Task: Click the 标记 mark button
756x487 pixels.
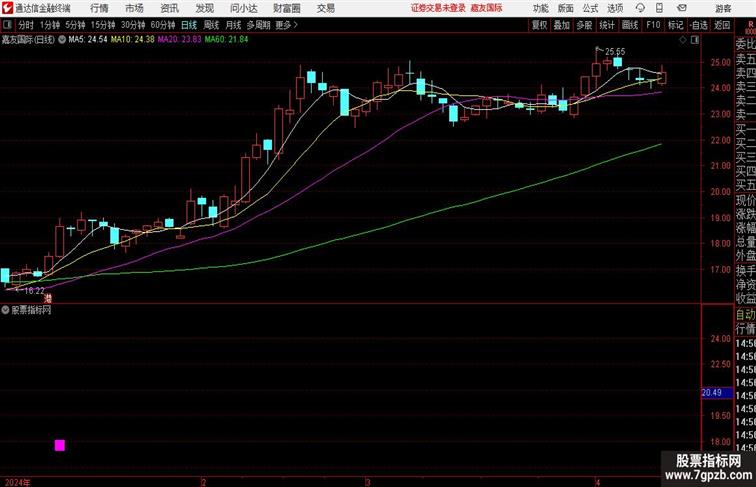Action: [675, 25]
